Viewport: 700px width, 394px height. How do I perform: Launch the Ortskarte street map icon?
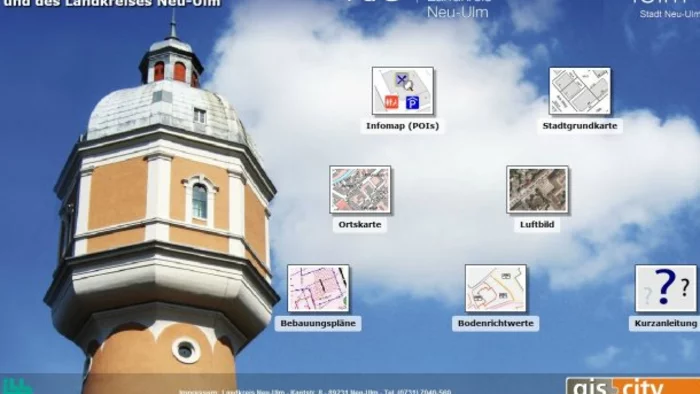pyautogui.click(x=360, y=190)
